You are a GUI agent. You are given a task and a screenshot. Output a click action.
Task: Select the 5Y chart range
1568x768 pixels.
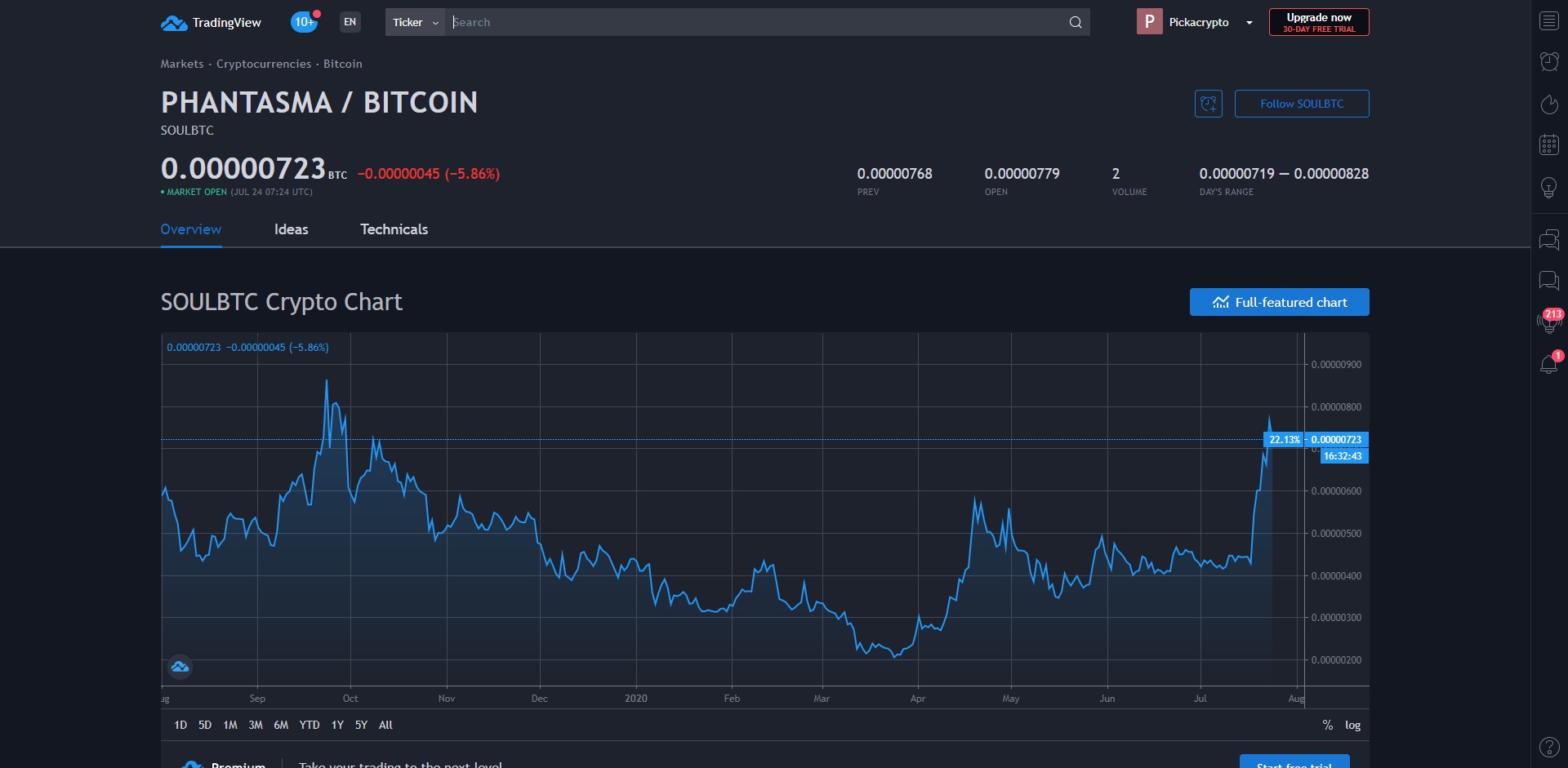point(361,725)
